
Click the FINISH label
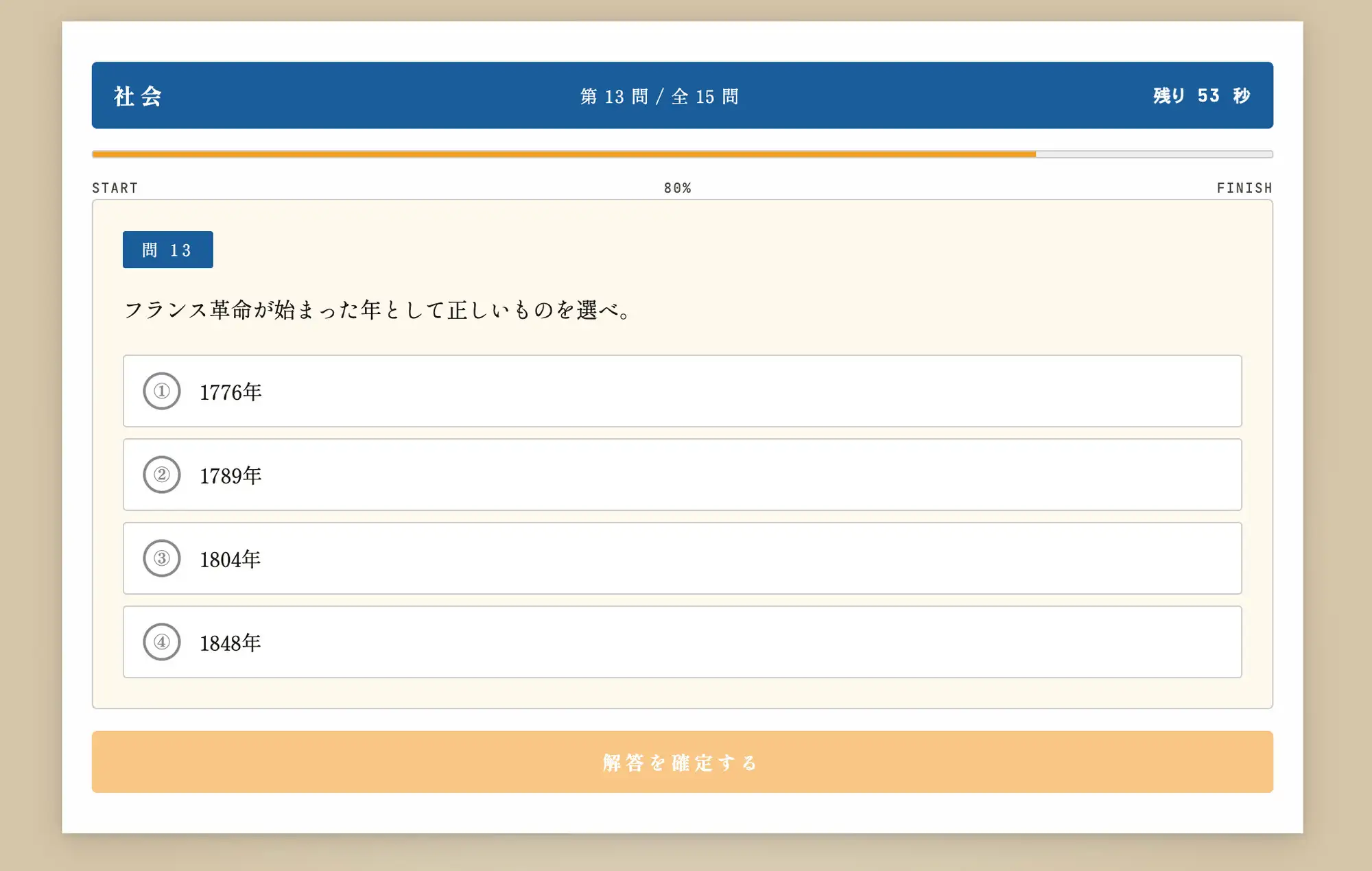click(x=1244, y=187)
